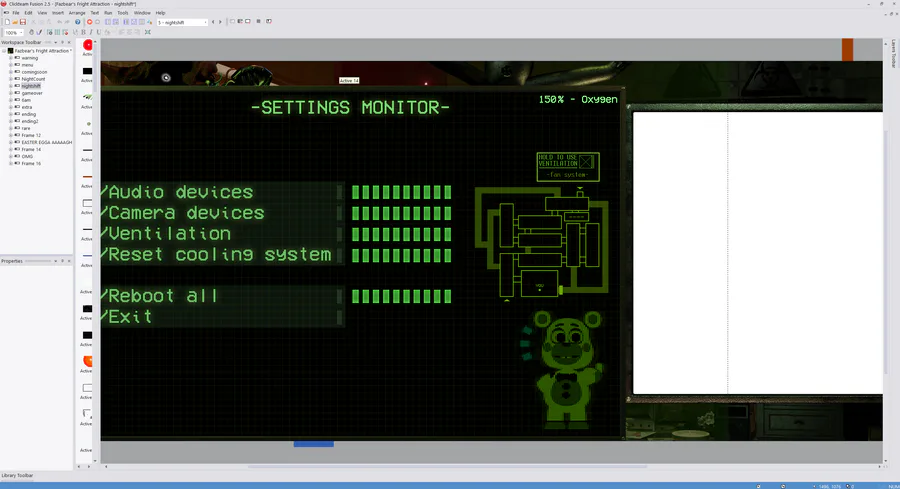Viewport: 900px width, 489px height.
Task: Select the Ventilation progress bar object
Action: tap(401, 234)
